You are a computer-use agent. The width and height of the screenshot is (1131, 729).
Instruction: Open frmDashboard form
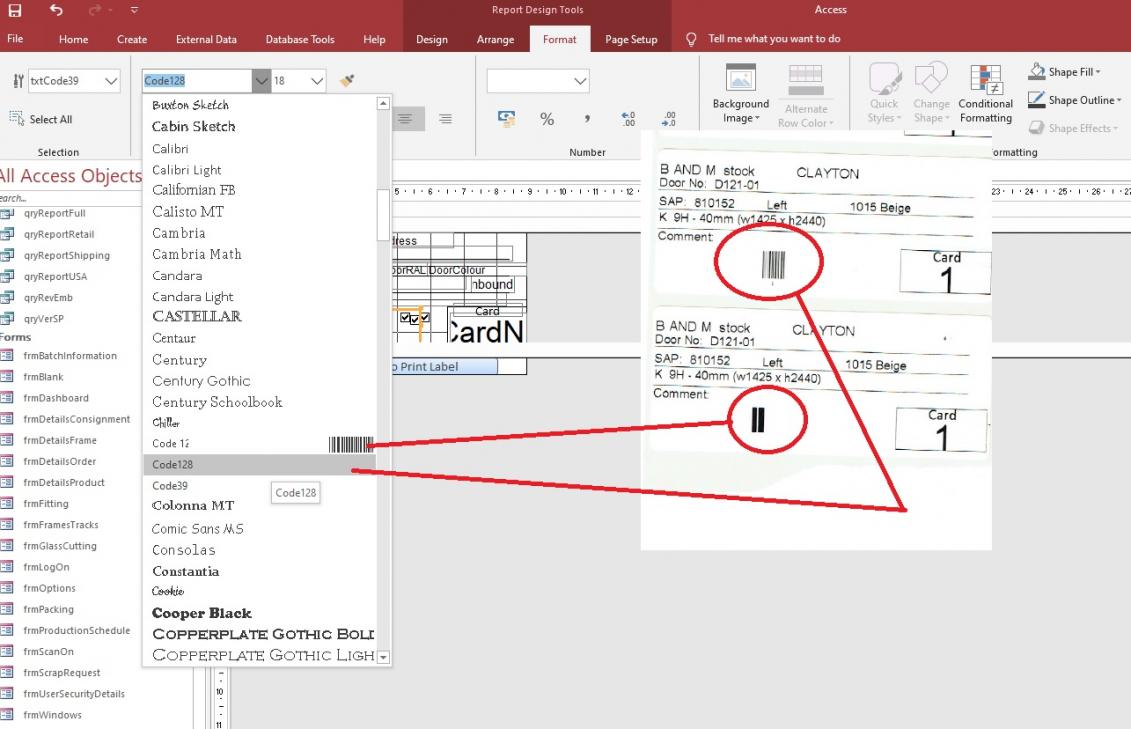tap(56, 398)
